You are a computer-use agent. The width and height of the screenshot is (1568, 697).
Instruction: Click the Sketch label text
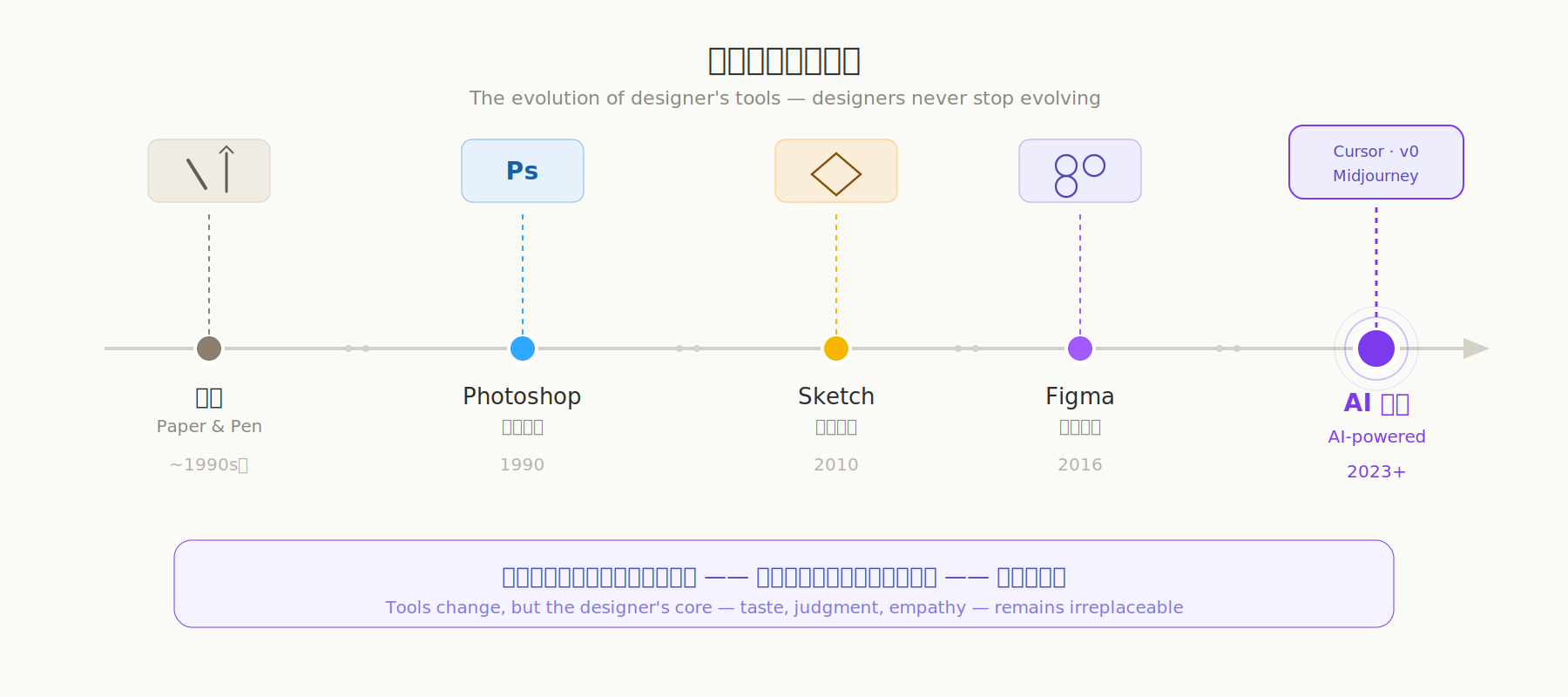click(836, 396)
